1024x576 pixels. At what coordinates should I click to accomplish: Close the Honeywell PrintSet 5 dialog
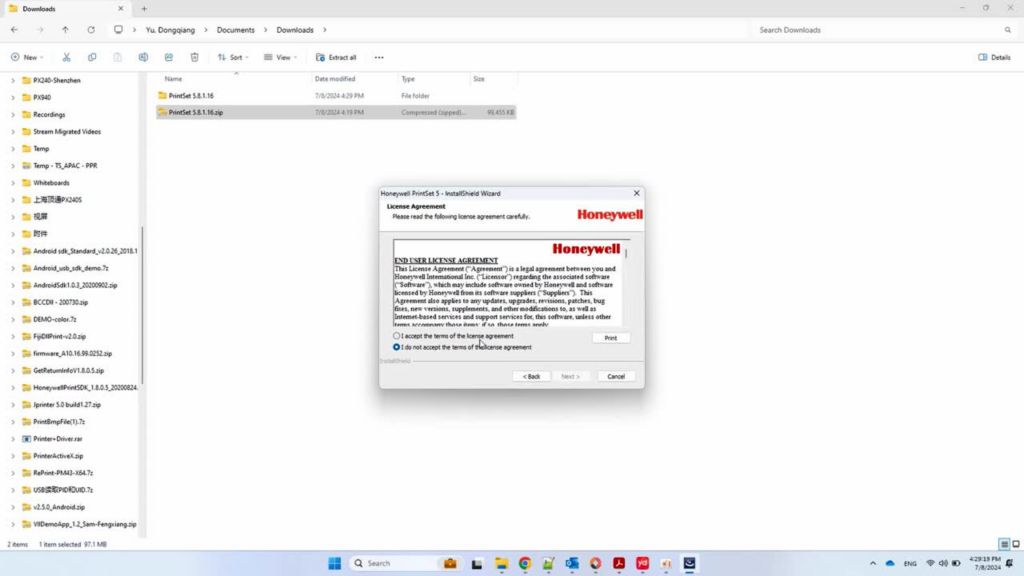(637, 193)
